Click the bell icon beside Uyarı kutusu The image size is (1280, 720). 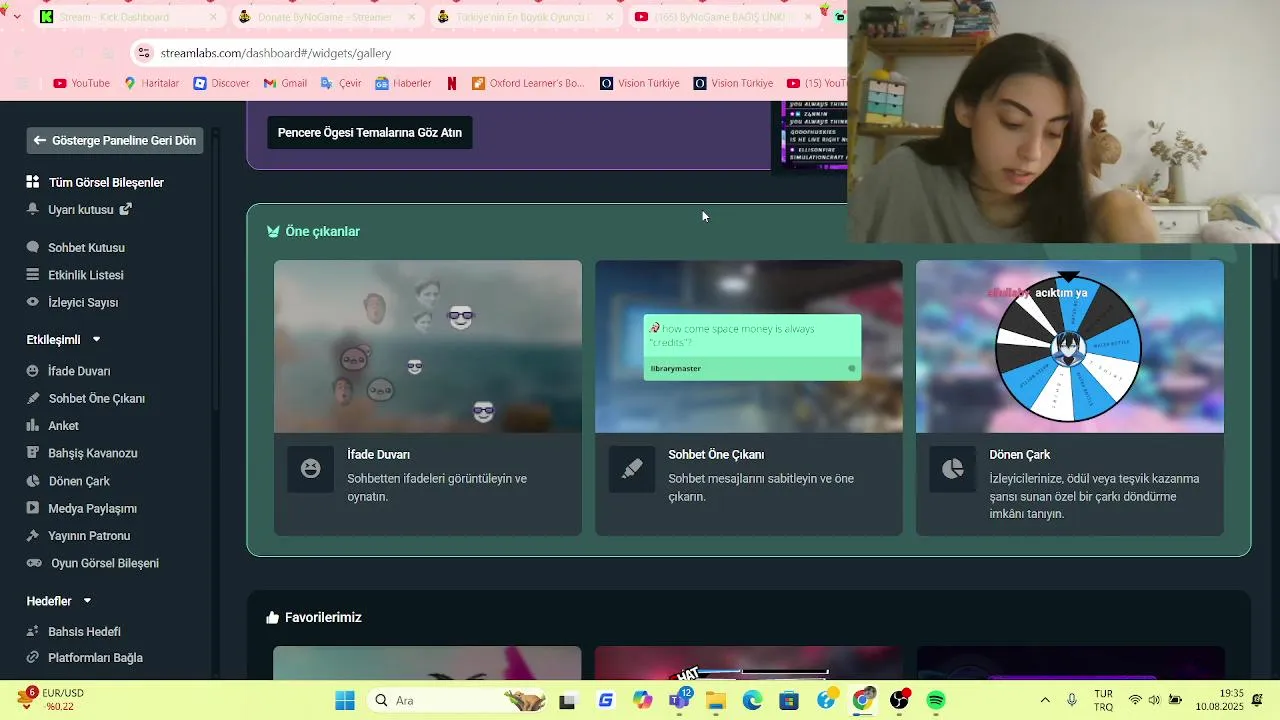33,210
